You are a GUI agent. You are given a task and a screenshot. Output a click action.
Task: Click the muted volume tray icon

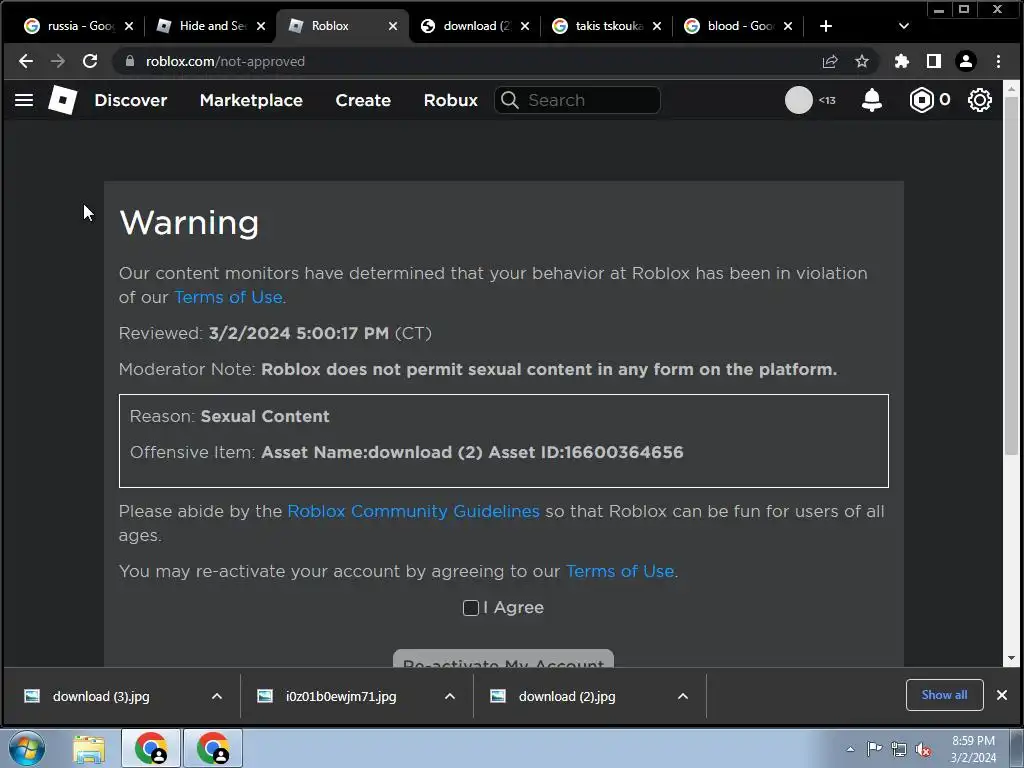point(923,749)
